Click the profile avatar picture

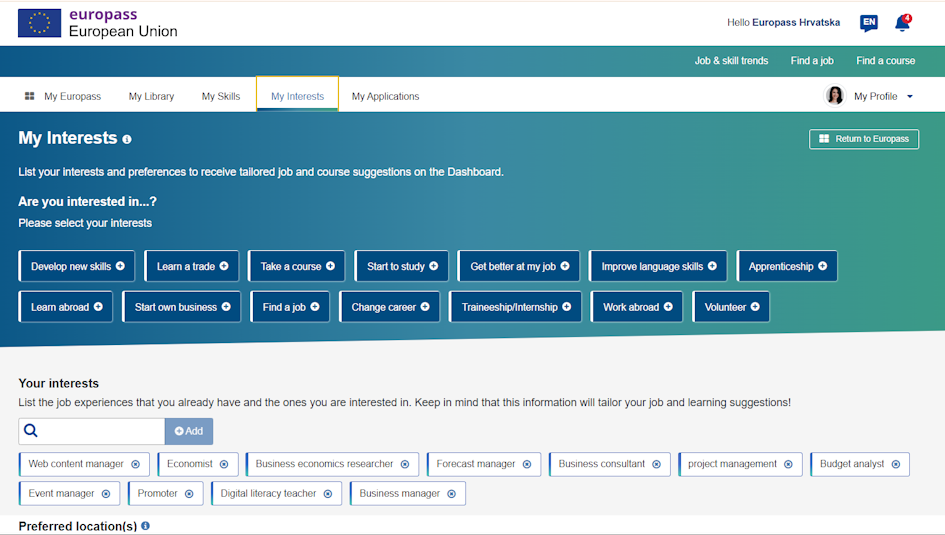tap(835, 96)
